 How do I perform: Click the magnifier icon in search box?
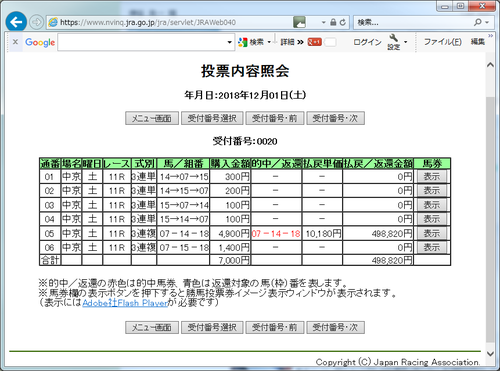[x=477, y=22]
